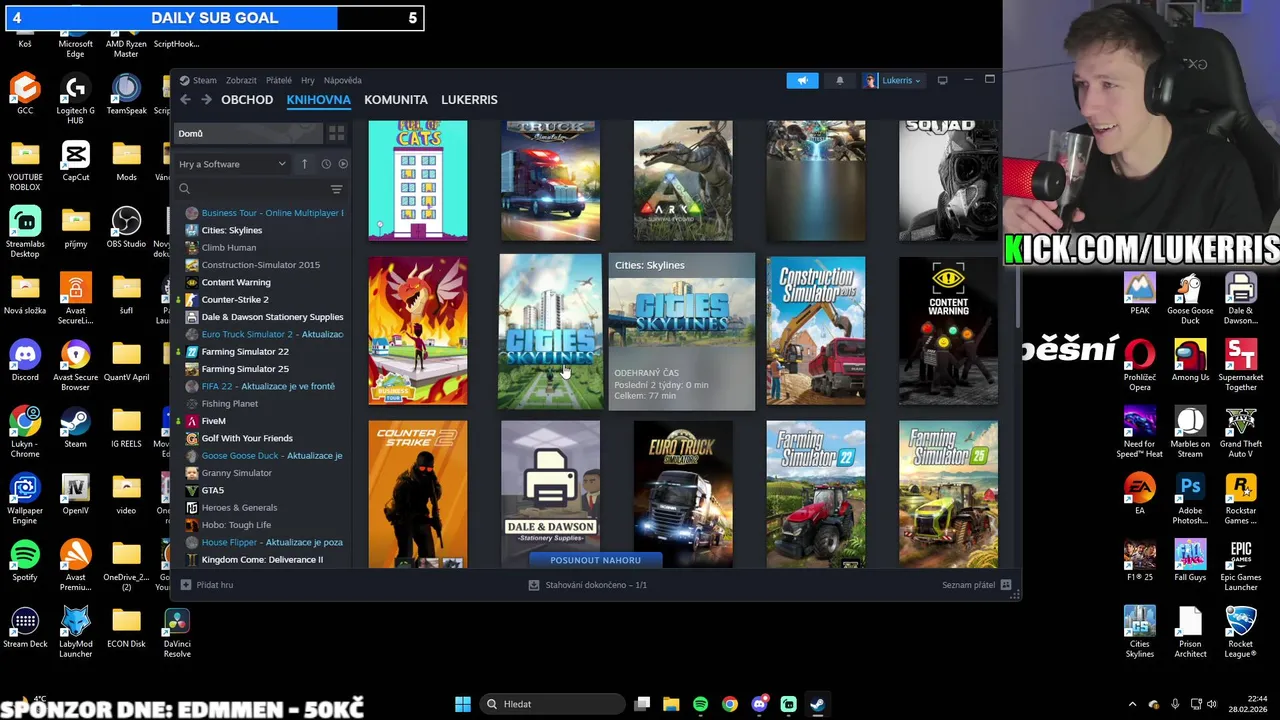This screenshot has width=1280, height=720.
Task: Select Cities: Skylines in the game list
Action: click(264, 230)
